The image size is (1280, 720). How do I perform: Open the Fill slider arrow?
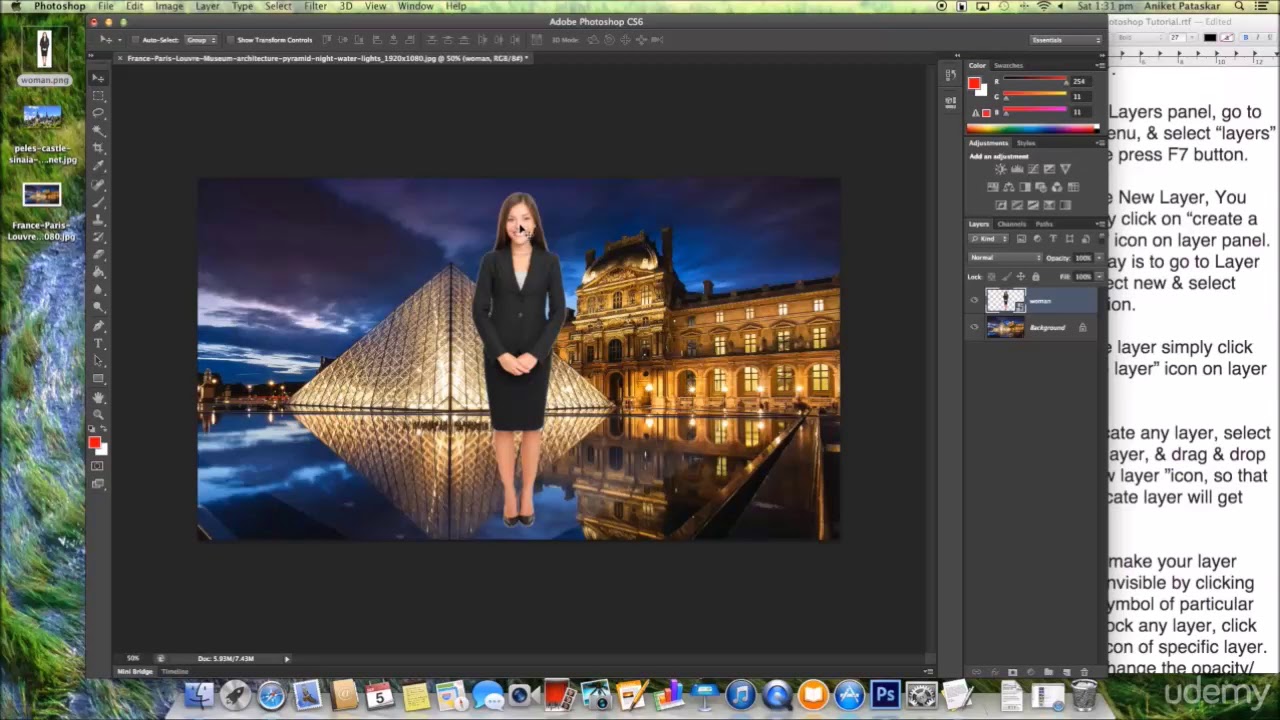1098,276
